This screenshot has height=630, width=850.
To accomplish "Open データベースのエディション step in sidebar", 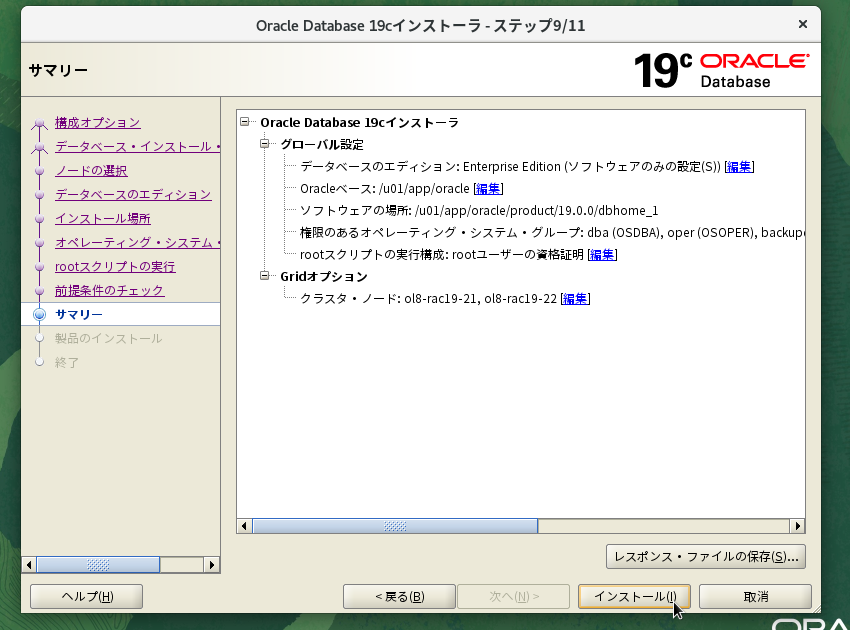I will click(133, 195).
